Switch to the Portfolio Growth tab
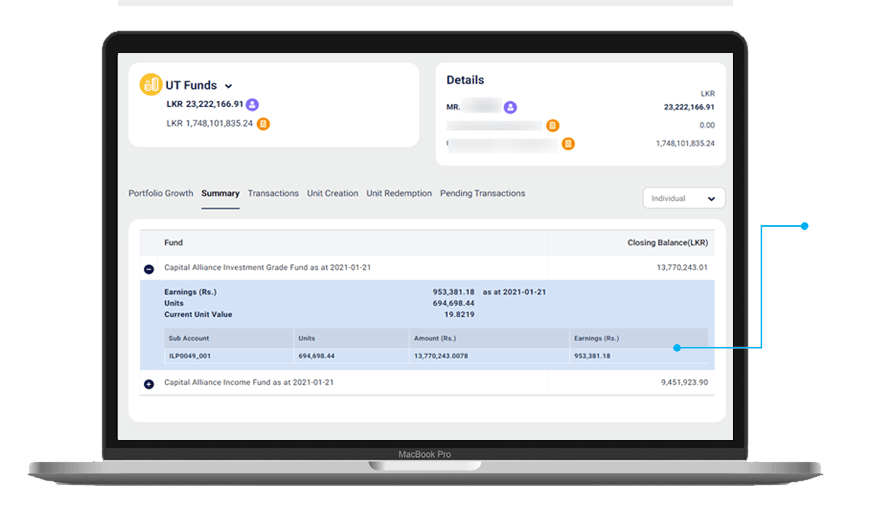The image size is (880, 515). 161,193
